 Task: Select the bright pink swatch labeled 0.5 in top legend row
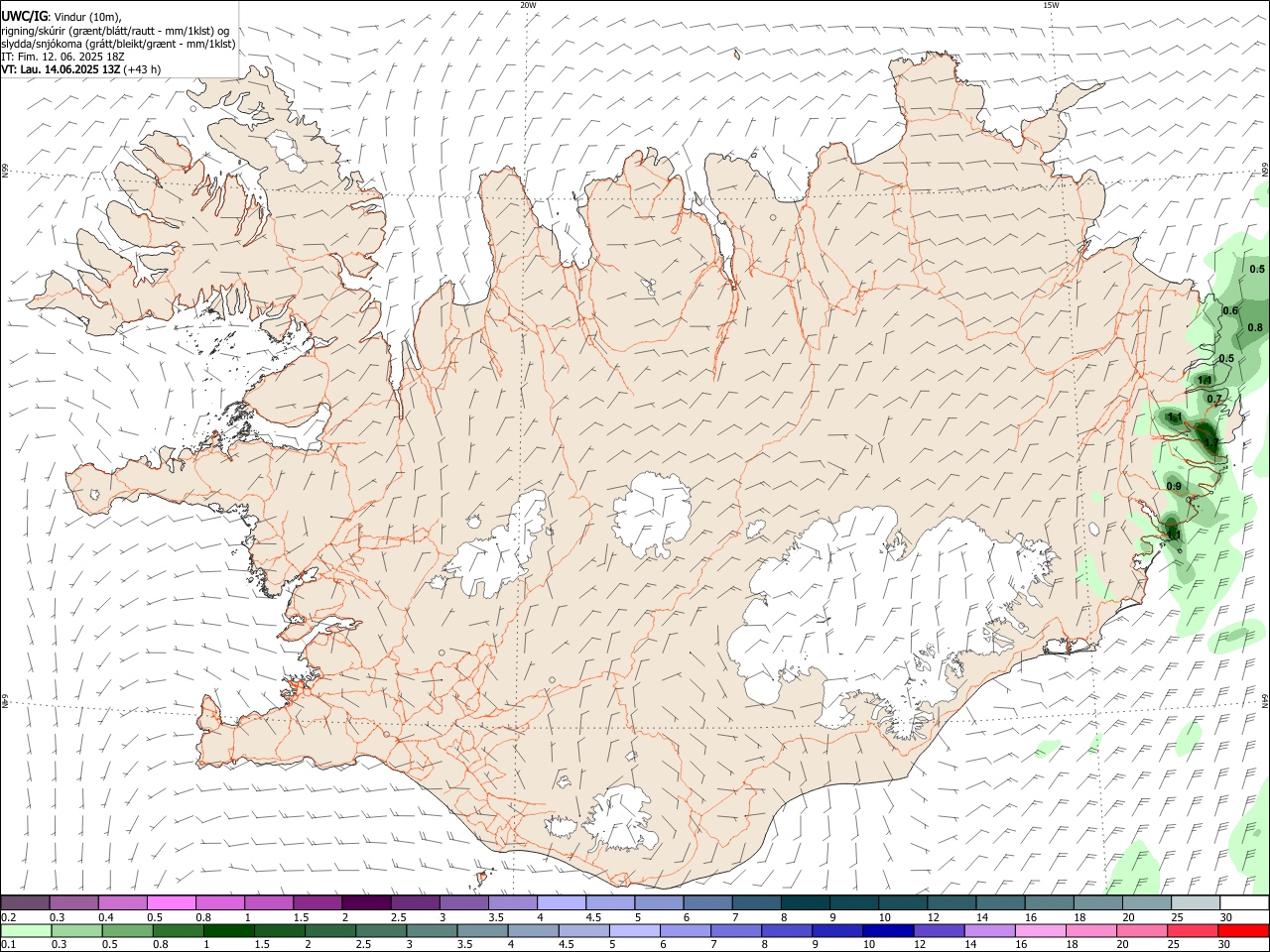(171, 903)
